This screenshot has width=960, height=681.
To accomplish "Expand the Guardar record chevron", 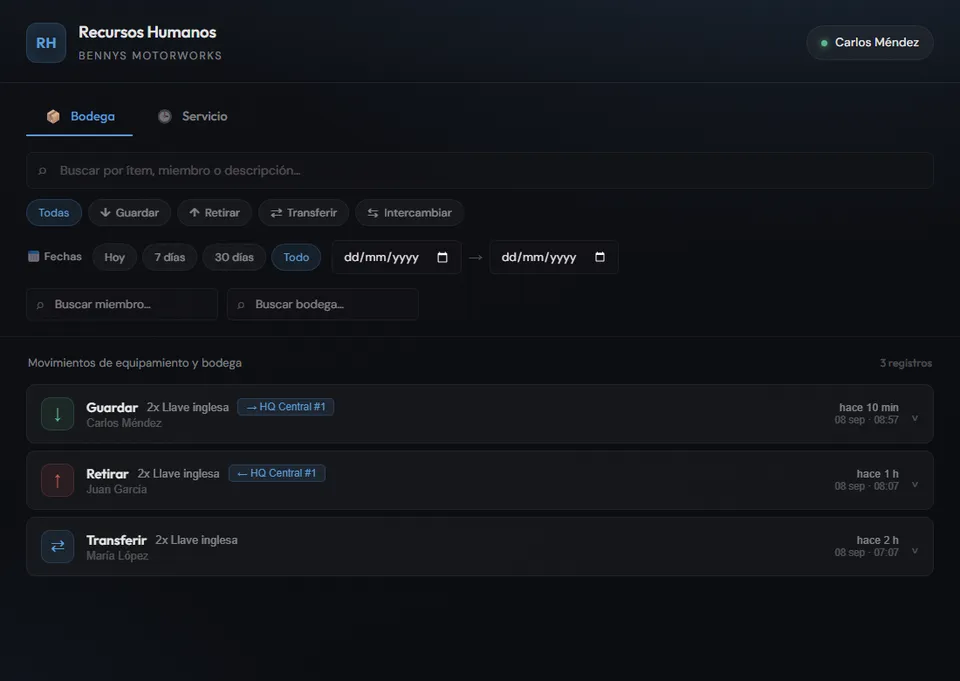I will click(x=915, y=418).
